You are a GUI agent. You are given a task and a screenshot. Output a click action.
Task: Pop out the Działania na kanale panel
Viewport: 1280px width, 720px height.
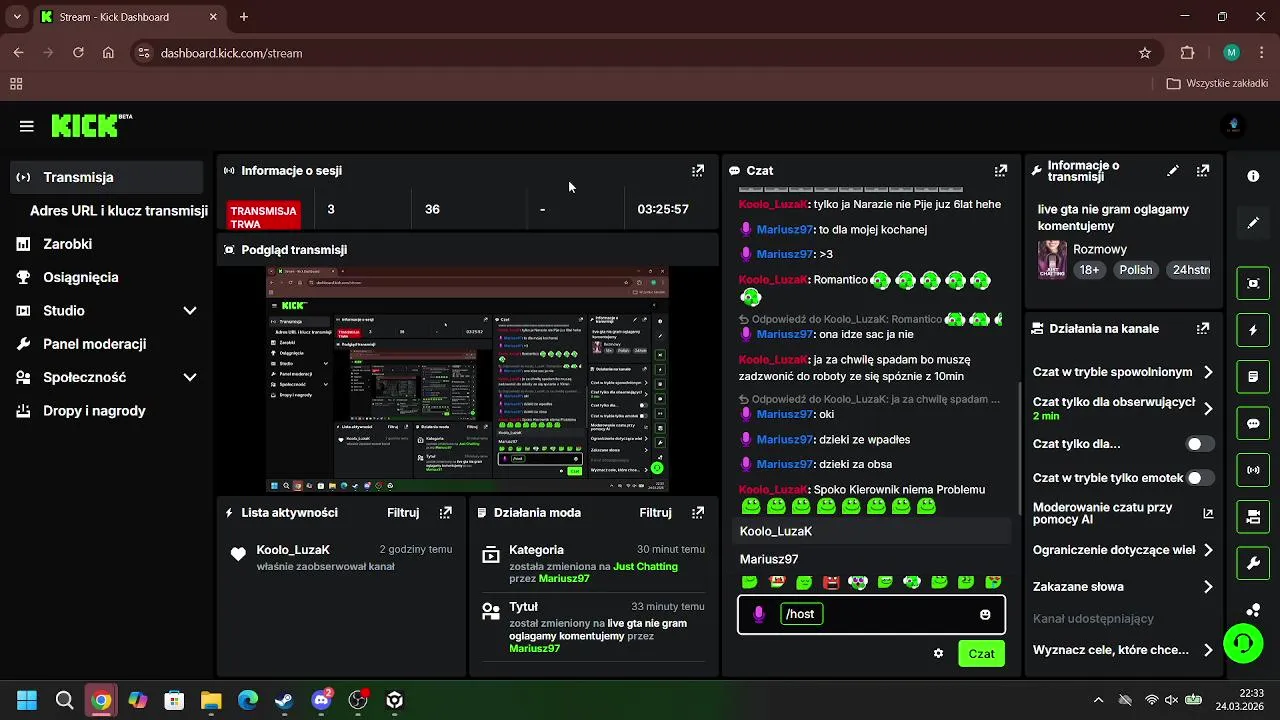1203,328
